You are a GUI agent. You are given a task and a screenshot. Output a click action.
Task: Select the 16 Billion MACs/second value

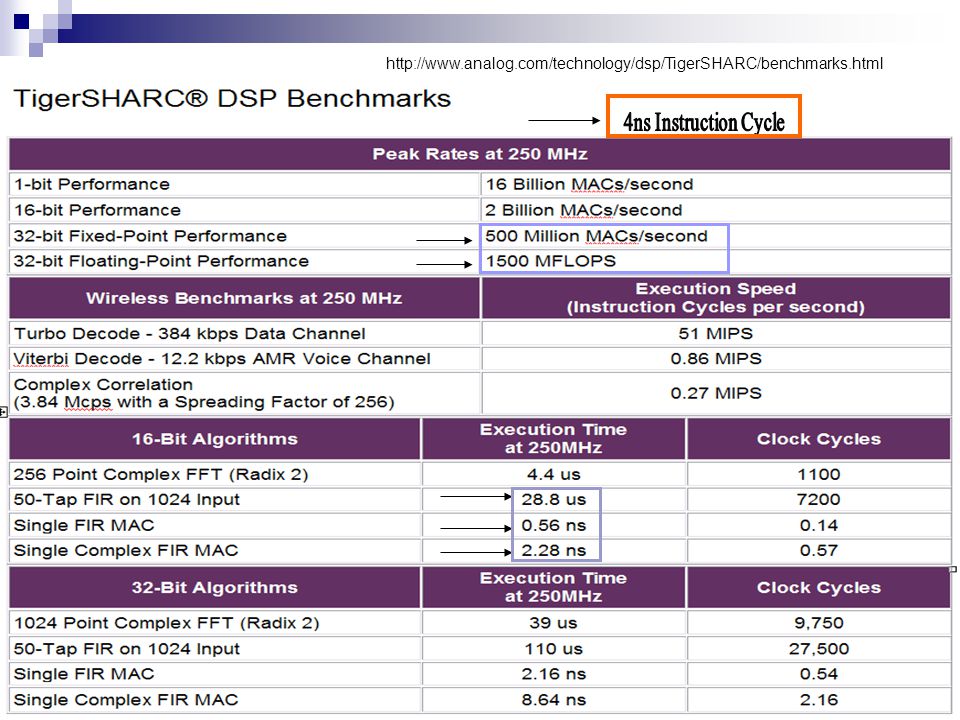click(x=590, y=184)
